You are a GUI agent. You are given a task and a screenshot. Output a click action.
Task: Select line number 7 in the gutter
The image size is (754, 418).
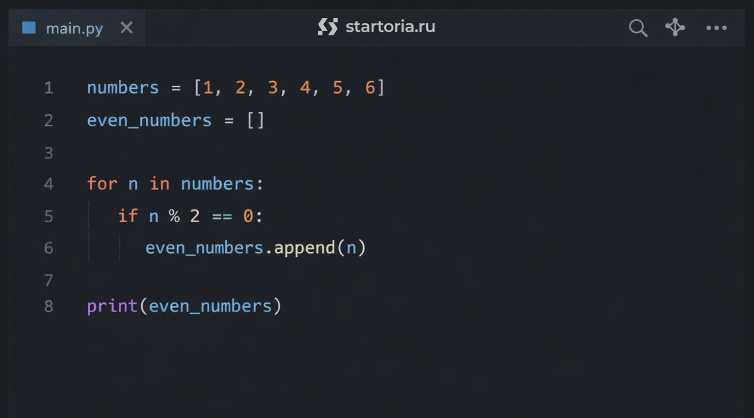coord(49,280)
